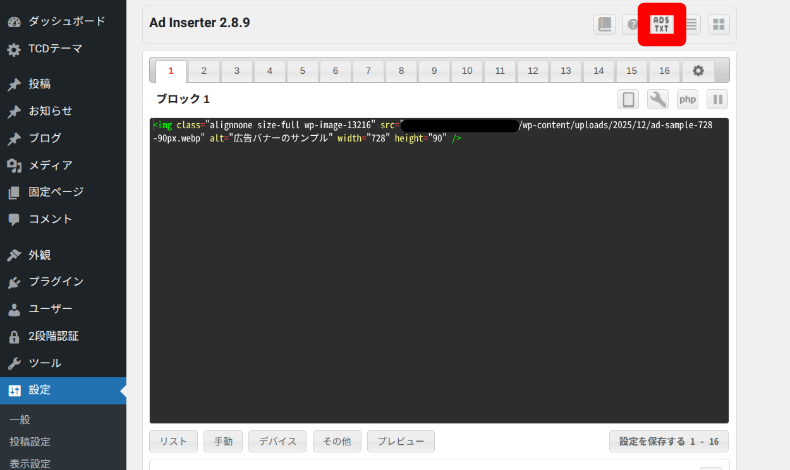Click the tools wrench sidebar icon
This screenshot has height=470, width=790.
point(14,364)
